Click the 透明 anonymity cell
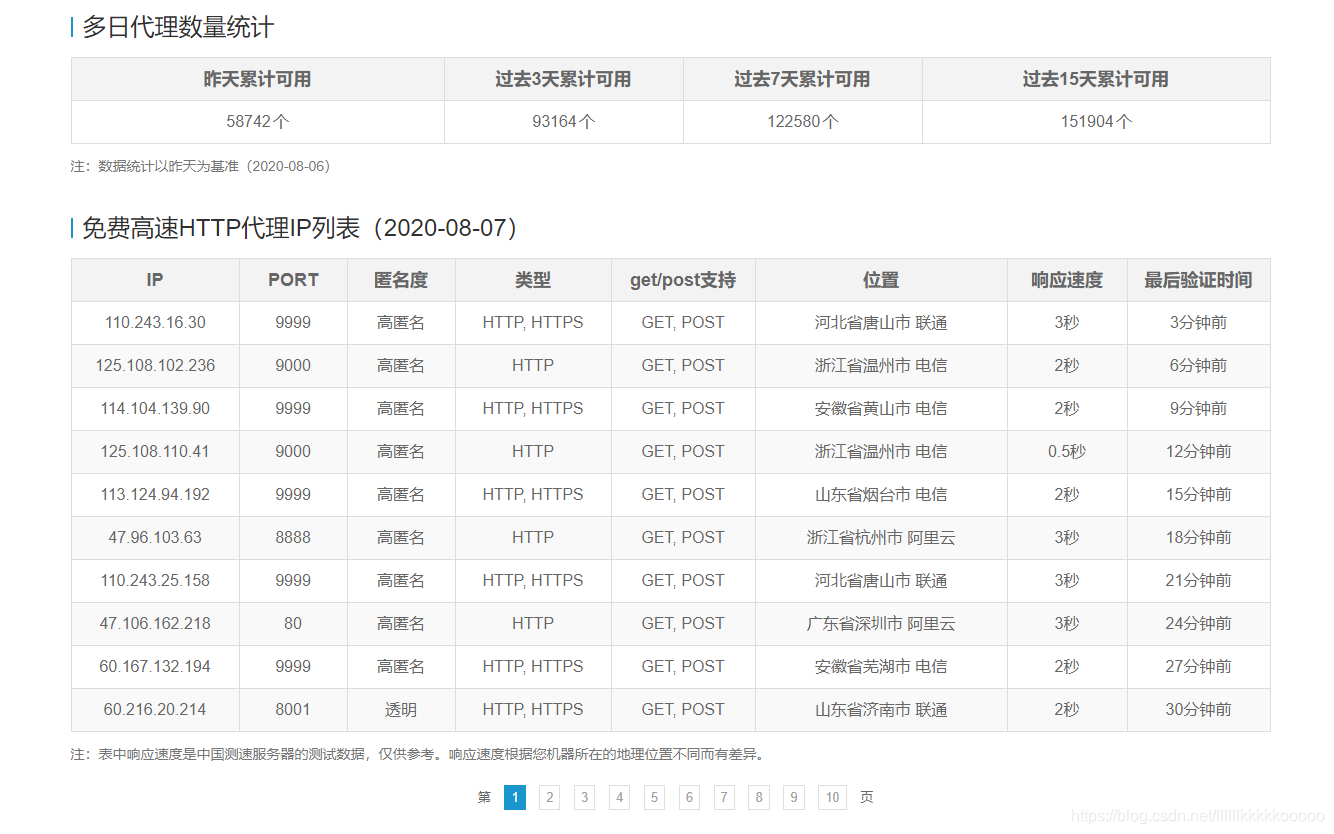This screenshot has height=834, width=1334. (x=401, y=710)
